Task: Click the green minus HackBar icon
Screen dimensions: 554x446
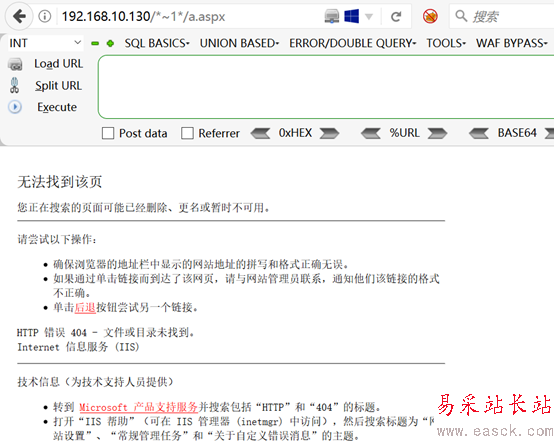Action: [95, 43]
